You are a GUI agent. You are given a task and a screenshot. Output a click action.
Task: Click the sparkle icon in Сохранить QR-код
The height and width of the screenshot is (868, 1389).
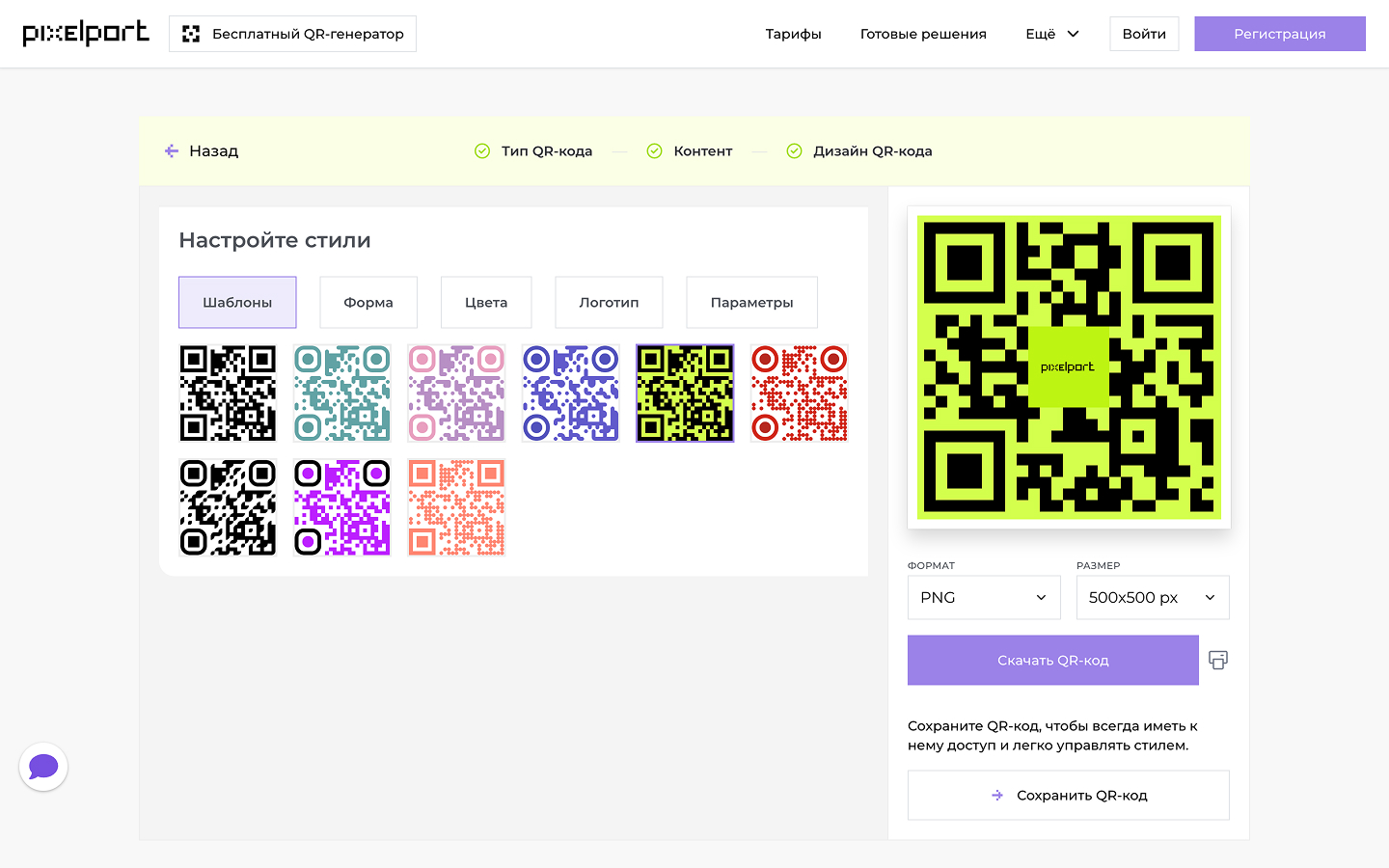pyautogui.click(x=997, y=796)
